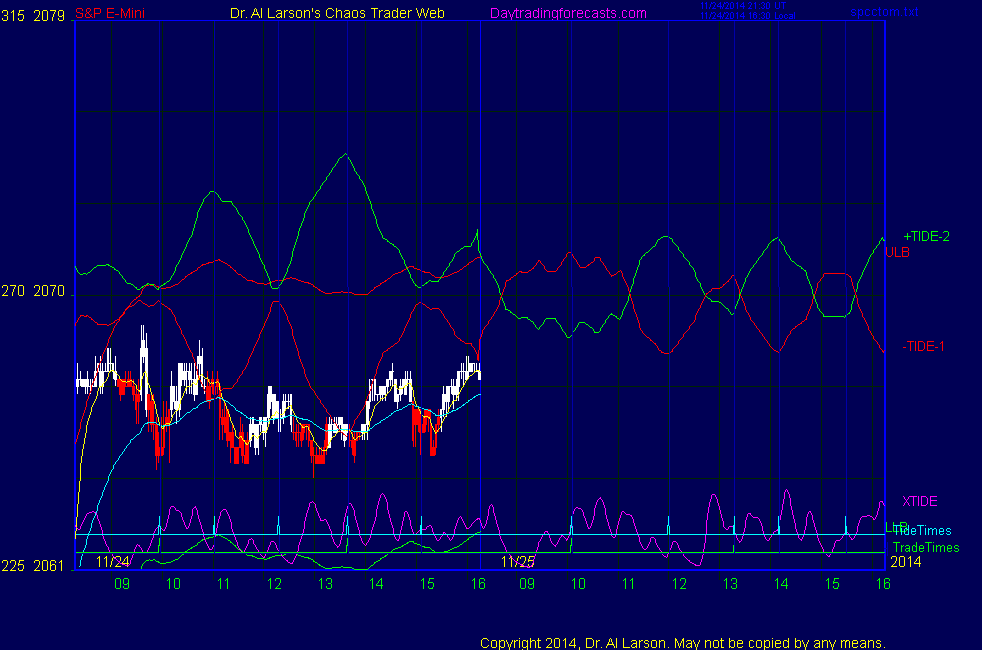Image resolution: width=982 pixels, height=650 pixels.
Task: Click hour label '13' under the 11/25 session
Action: 730,584
